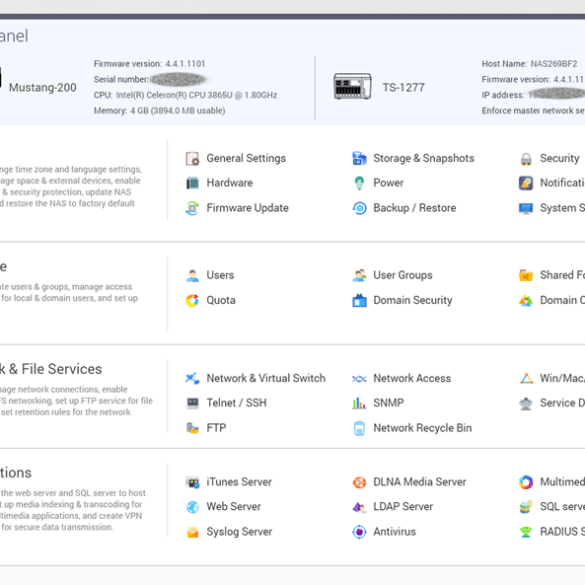Open the Notification Center icon
This screenshot has height=585, width=585.
526,183
